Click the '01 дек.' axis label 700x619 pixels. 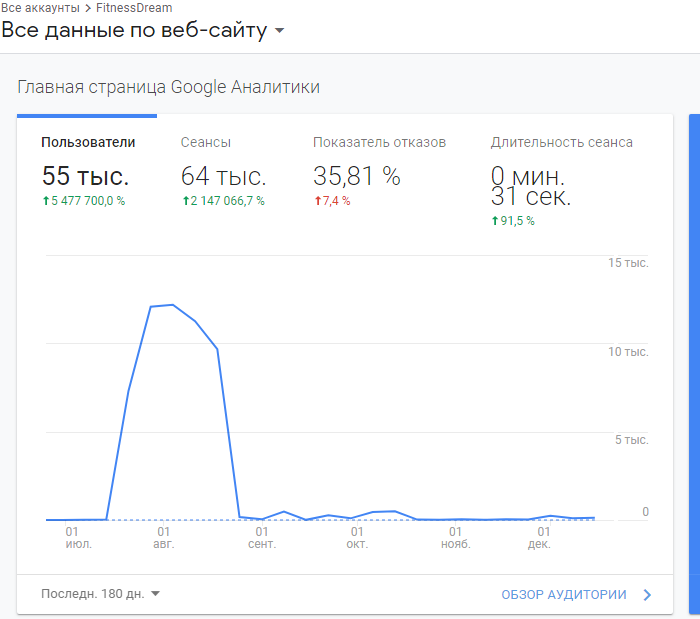539,538
